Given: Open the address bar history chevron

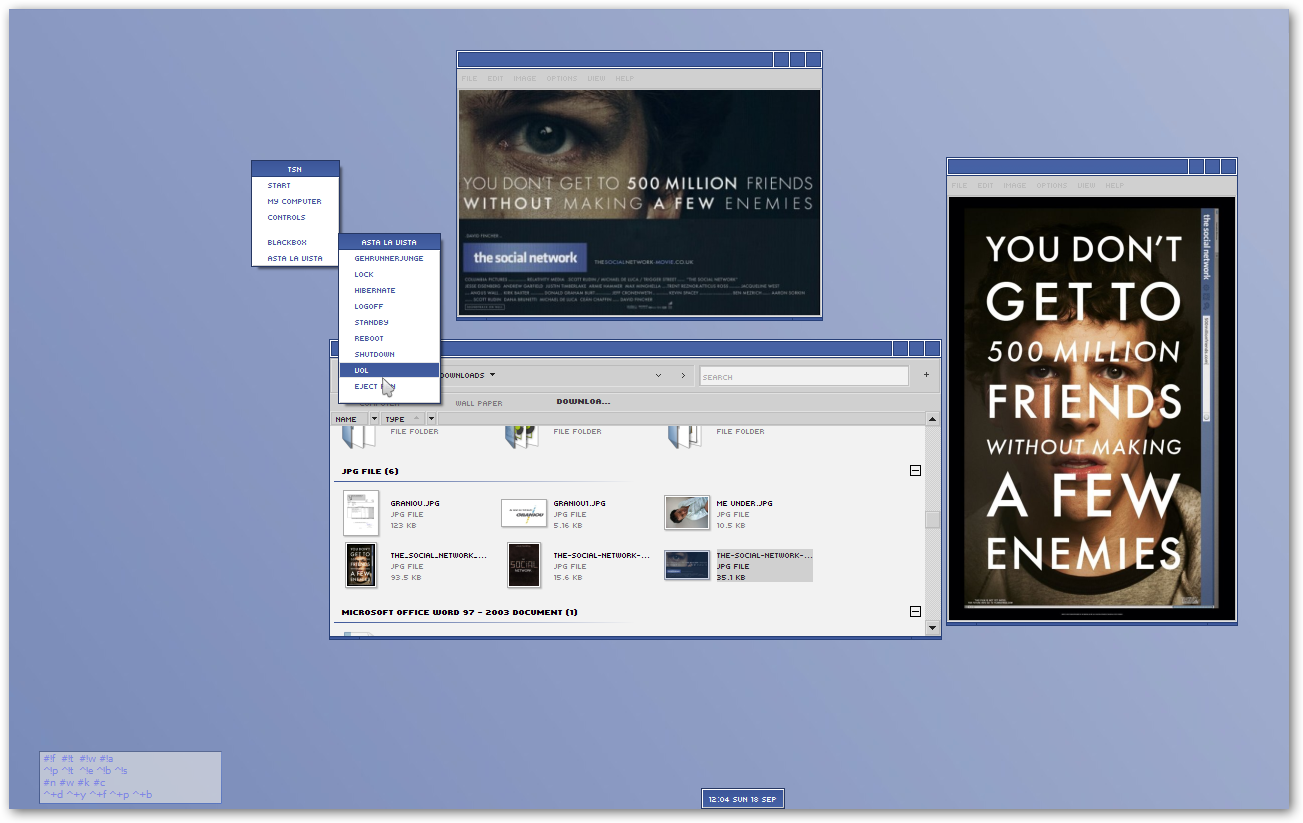Looking at the screenshot, I should tap(658, 376).
